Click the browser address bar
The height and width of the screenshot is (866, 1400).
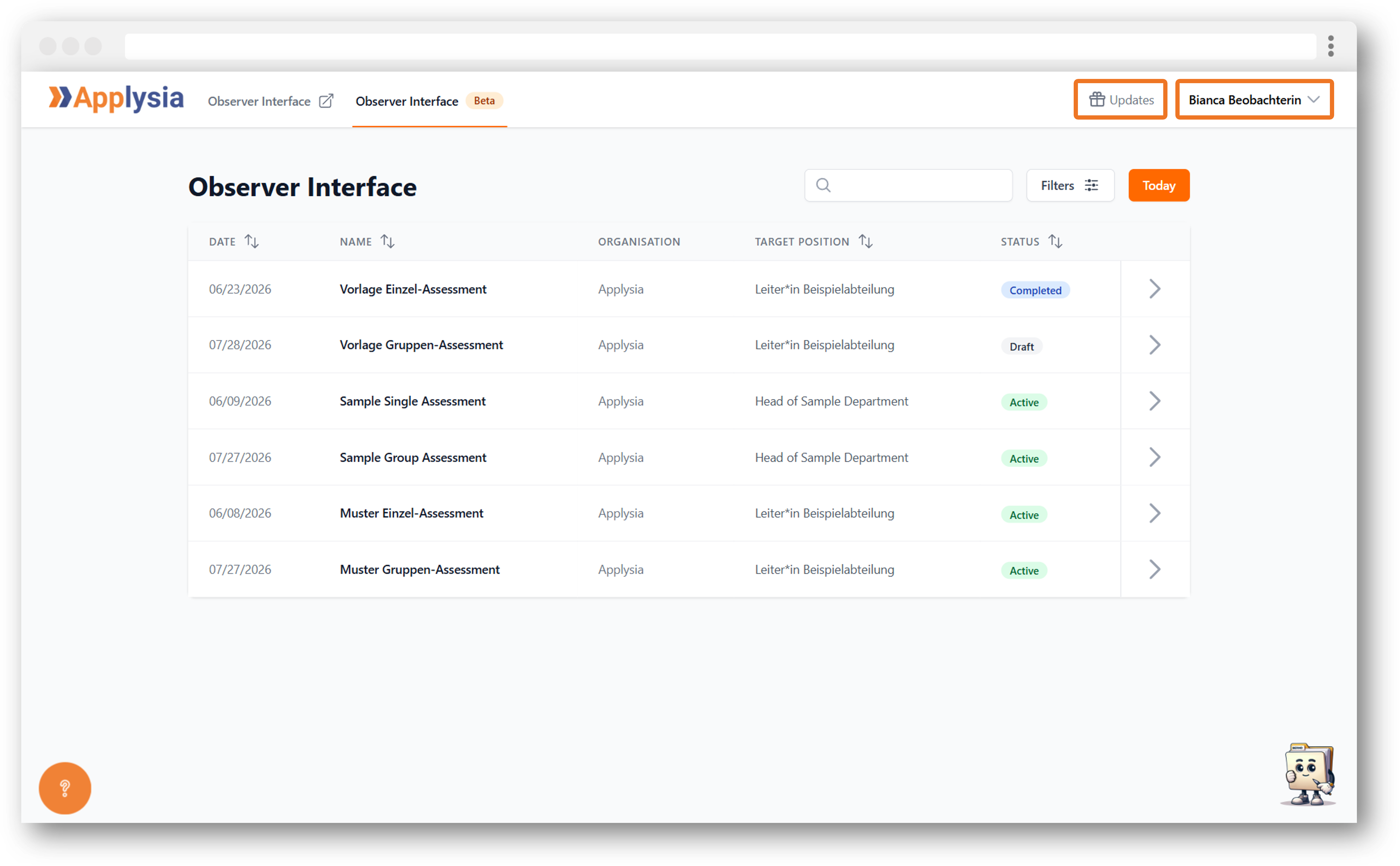(720, 46)
